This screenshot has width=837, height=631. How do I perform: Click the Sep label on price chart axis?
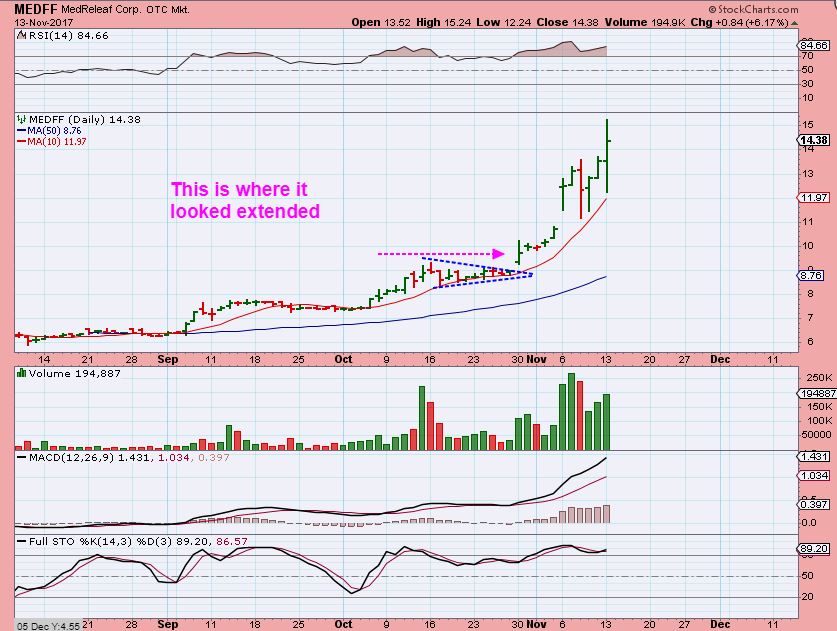pos(168,359)
